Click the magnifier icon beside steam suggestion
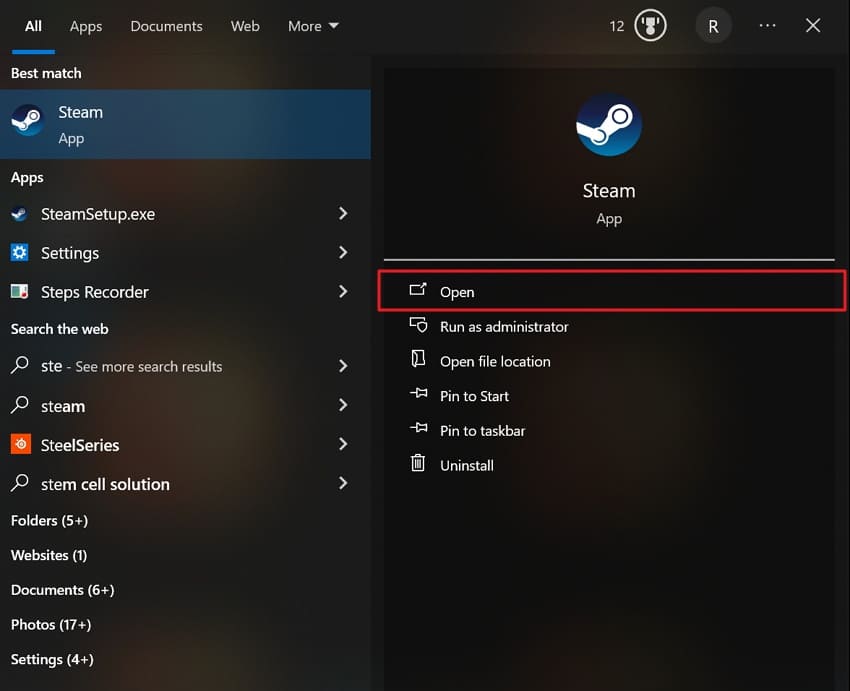850x691 pixels. (20, 406)
